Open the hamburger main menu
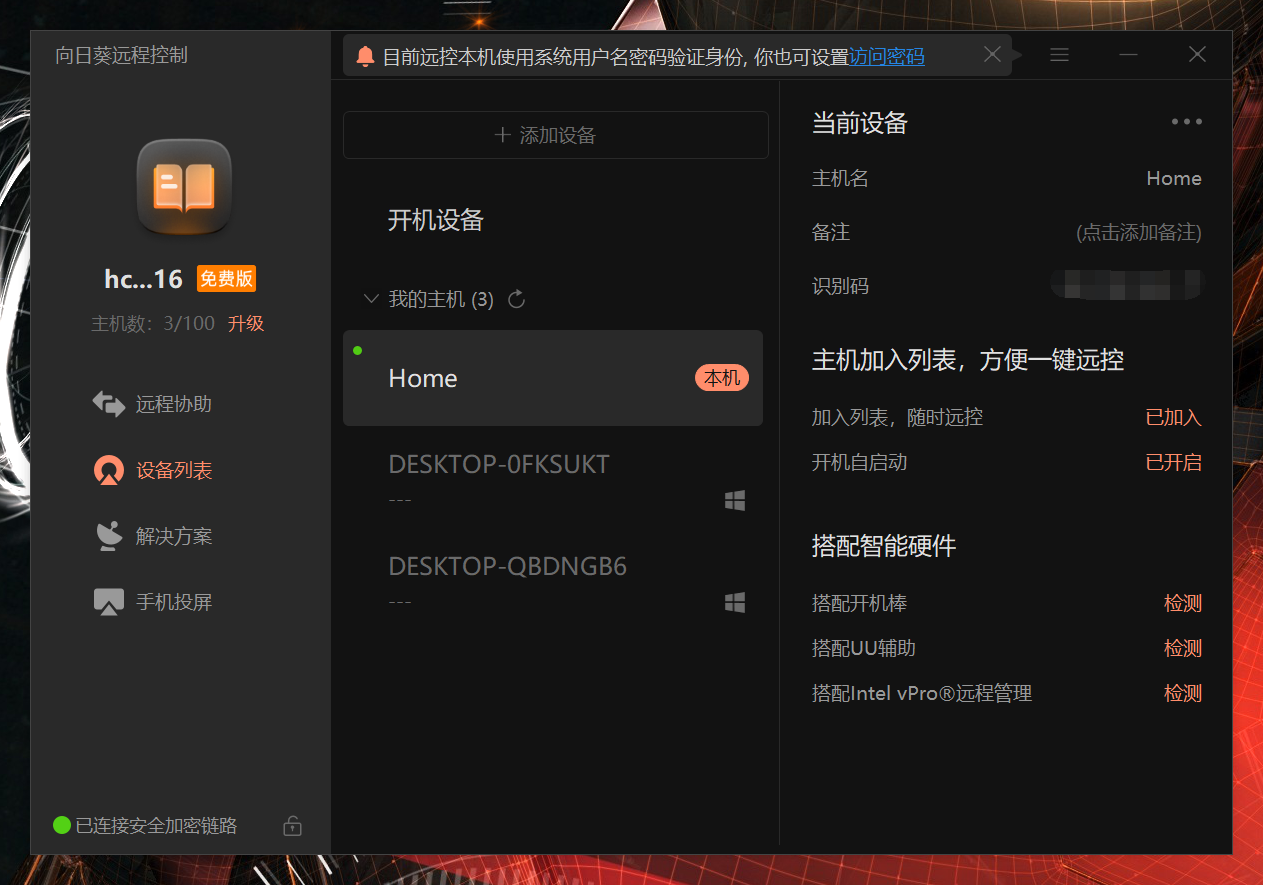Screen dimensions: 1263x885 coord(1060,55)
